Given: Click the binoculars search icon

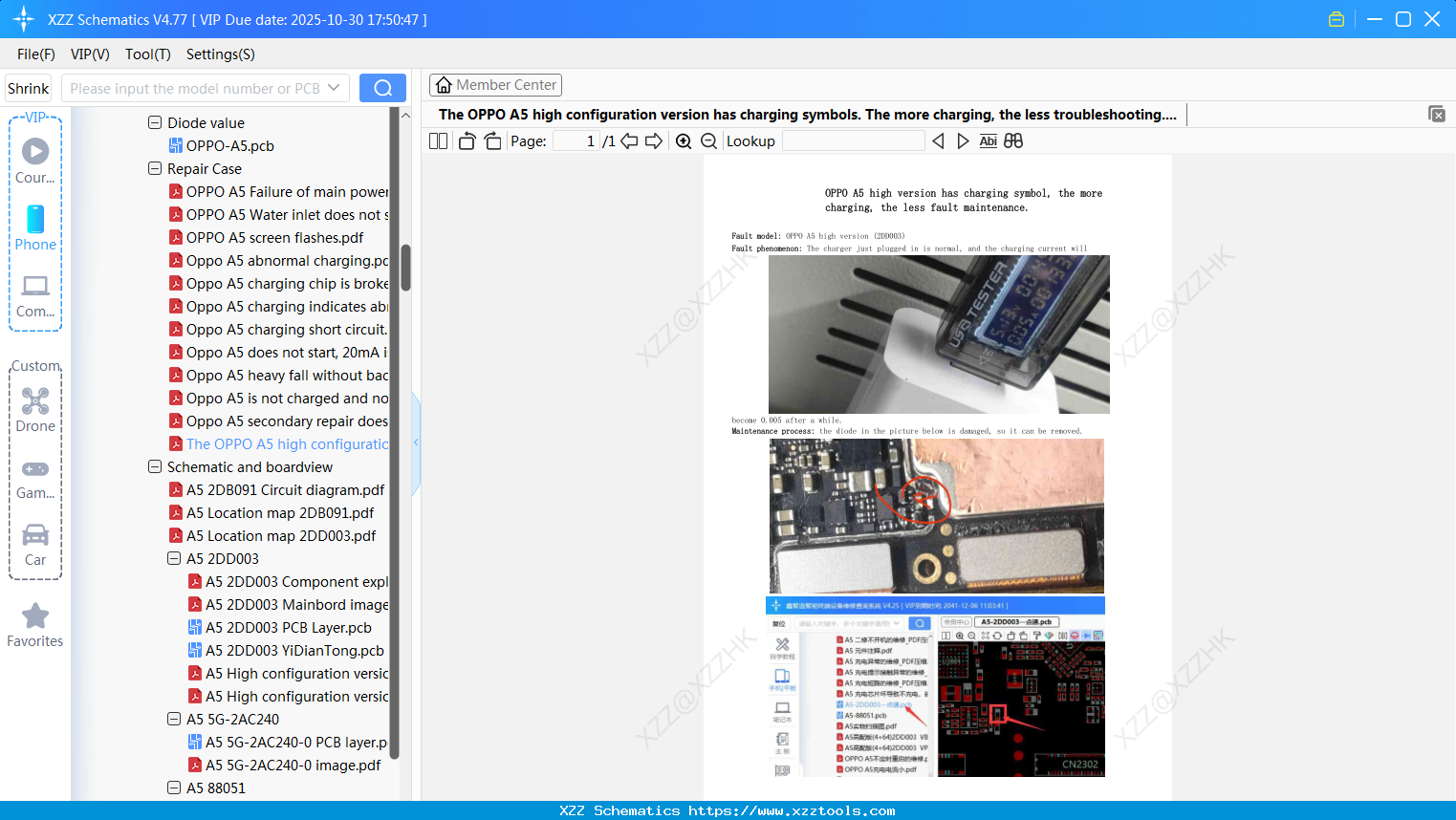Looking at the screenshot, I should (1013, 141).
